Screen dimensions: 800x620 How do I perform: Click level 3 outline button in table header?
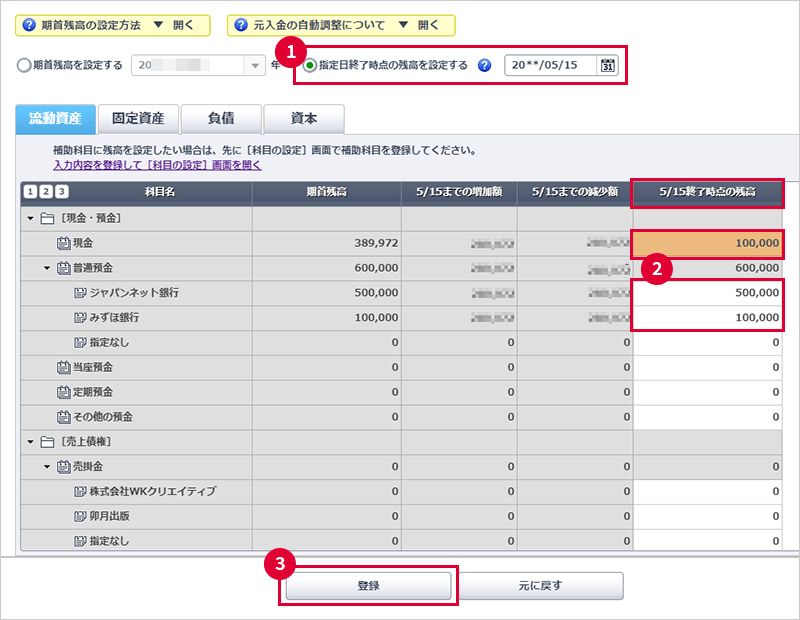click(x=61, y=192)
